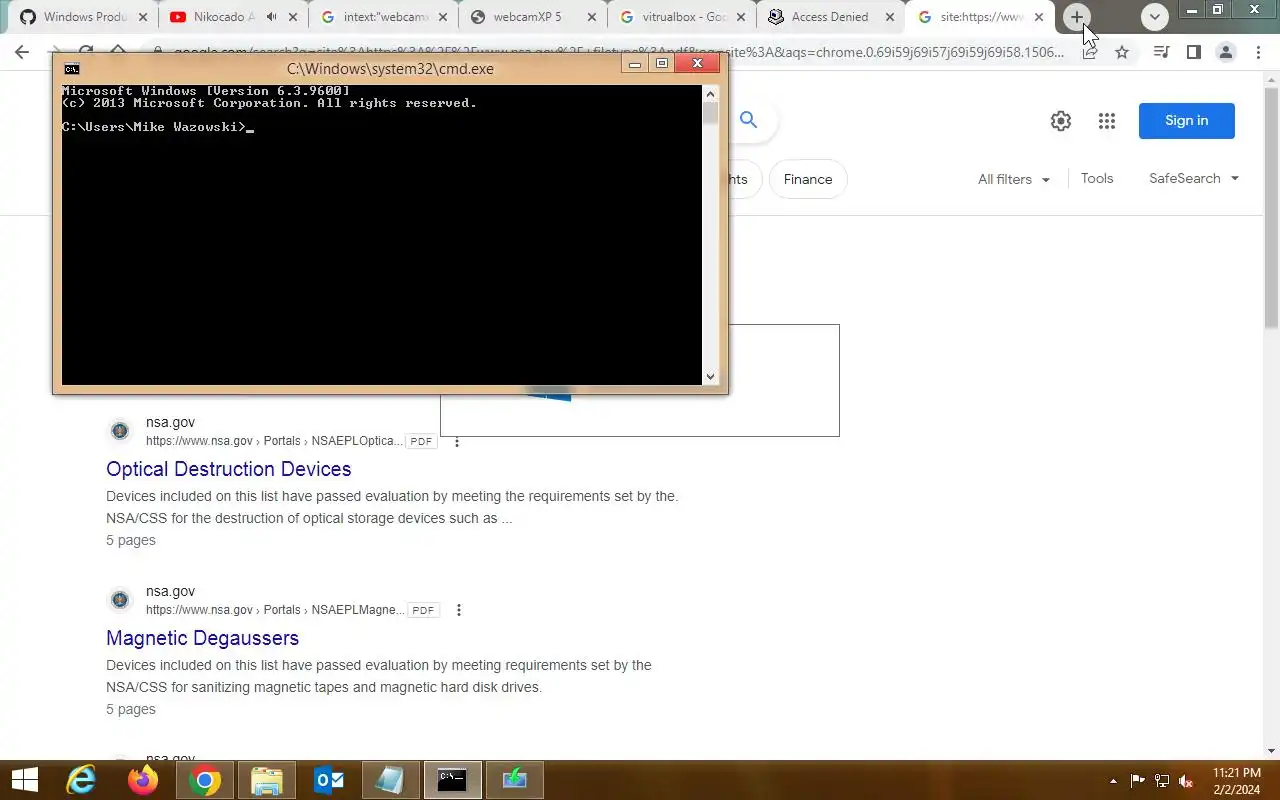Open Chrome media control icon
This screenshot has height=800, width=1280.
tap(1161, 52)
